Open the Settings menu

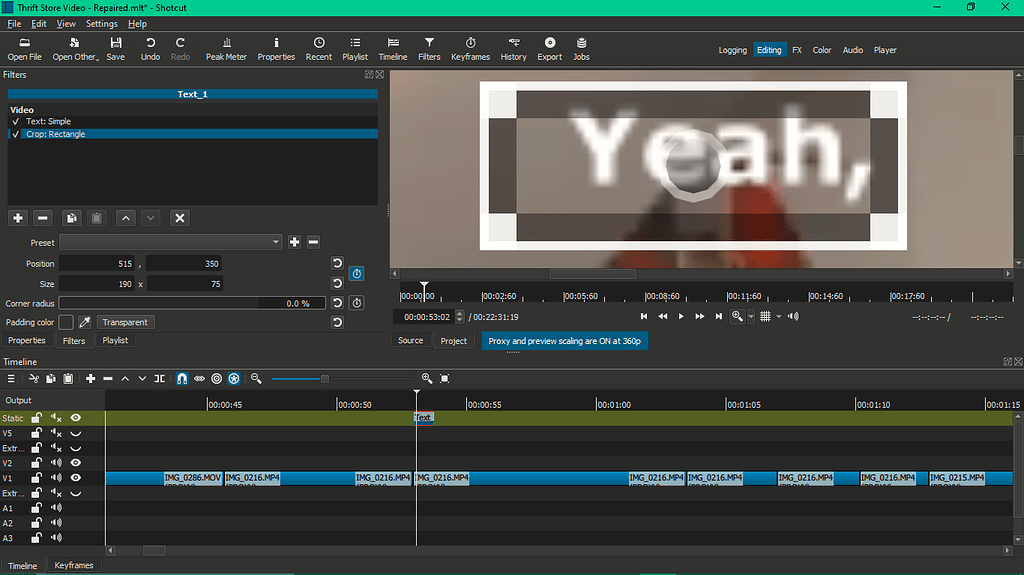coord(101,23)
